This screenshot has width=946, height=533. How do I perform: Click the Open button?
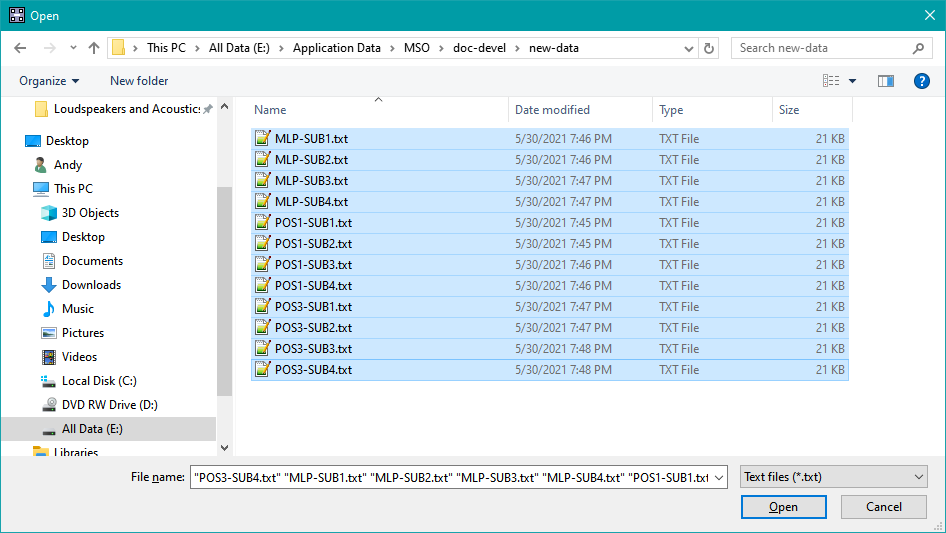[783, 507]
